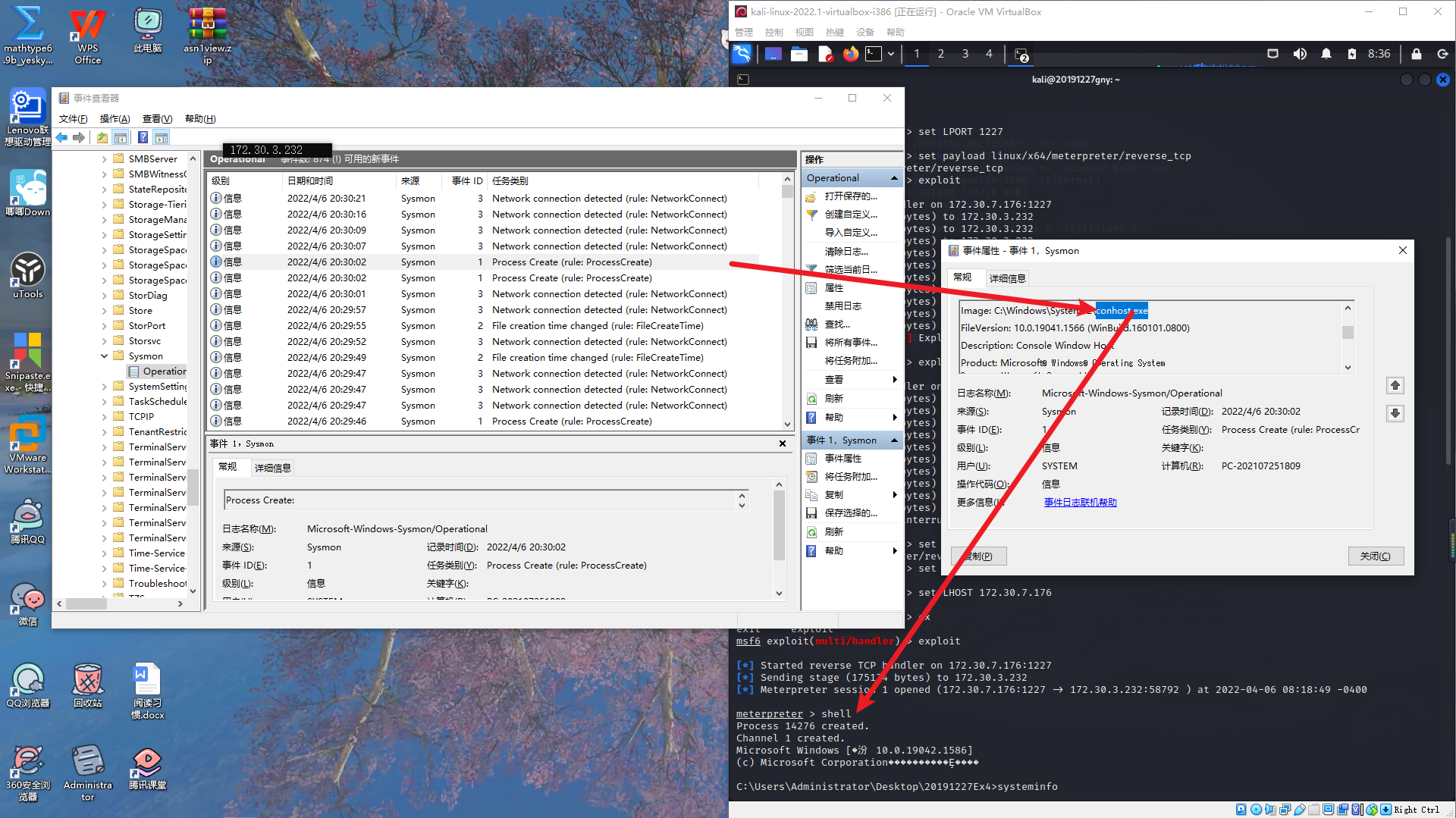Click the 复制(P) button in event properties
Screen dimensions: 1456x818
tap(978, 556)
